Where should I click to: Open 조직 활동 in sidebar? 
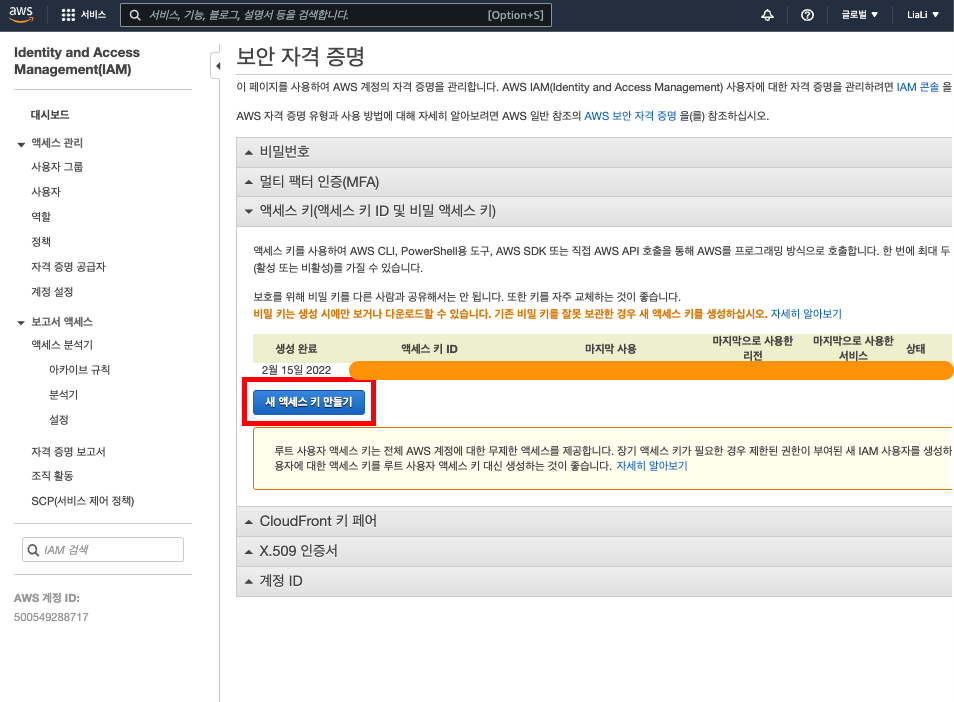click(52, 476)
